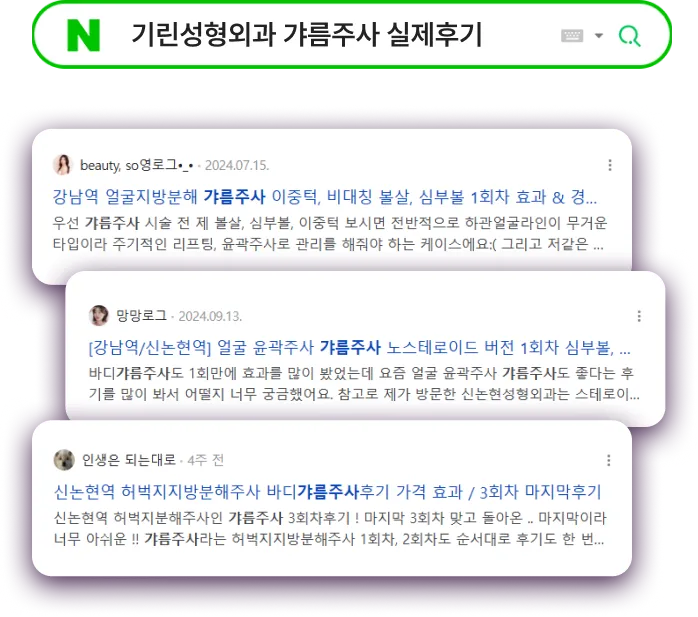Open the on-screen keyboard icon
This screenshot has height=617, width=698.
[x=572, y=36]
